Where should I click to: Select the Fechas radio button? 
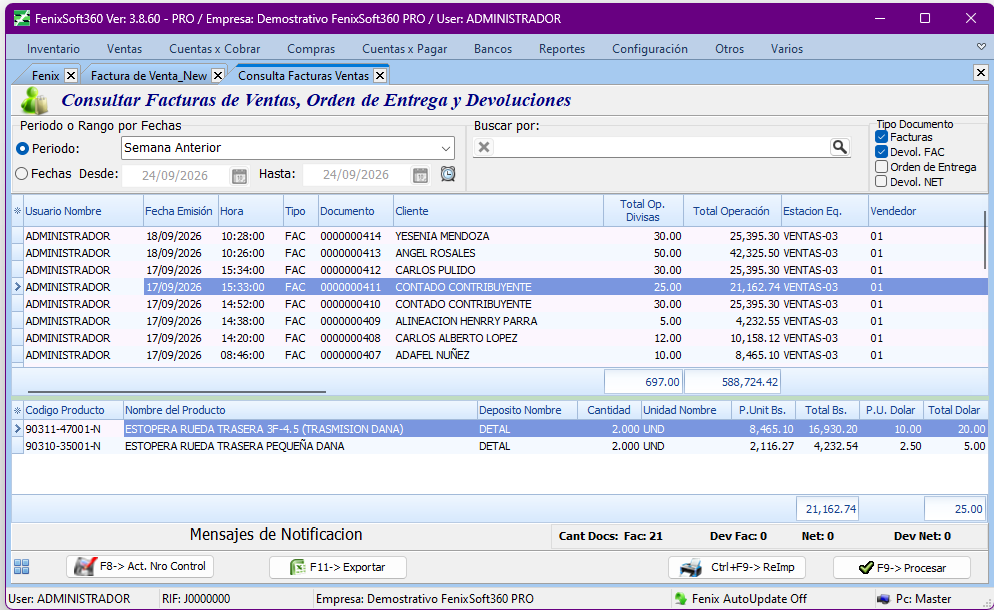click(x=22, y=173)
